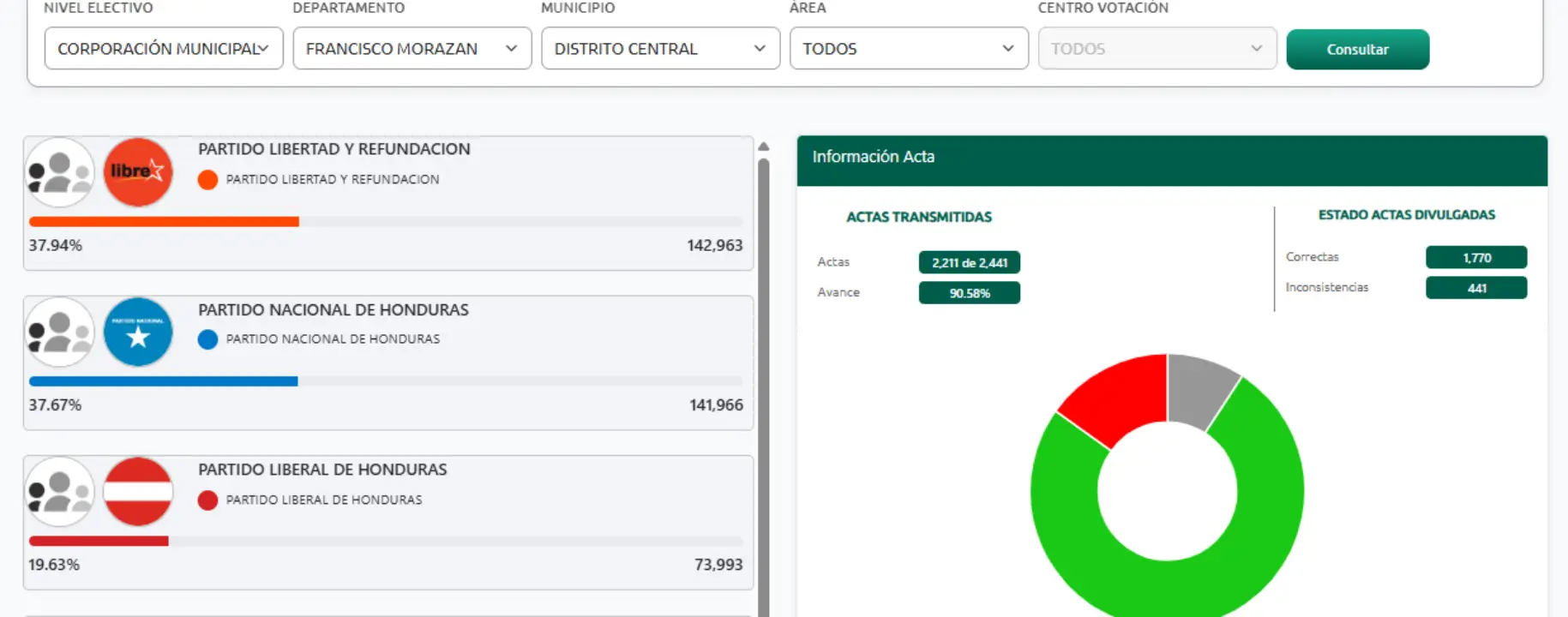Click candidates group icon in Partido Liberal card
Viewport: 1568px width, 617px height.
(x=59, y=492)
